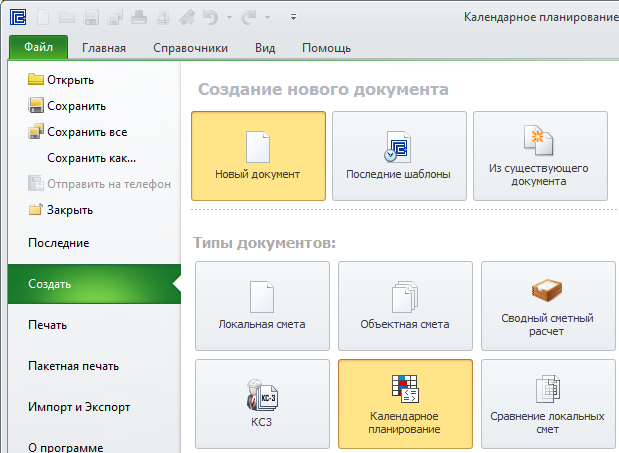619x453 pixels.
Task: Select the Создать section
Action: [x=94, y=284]
